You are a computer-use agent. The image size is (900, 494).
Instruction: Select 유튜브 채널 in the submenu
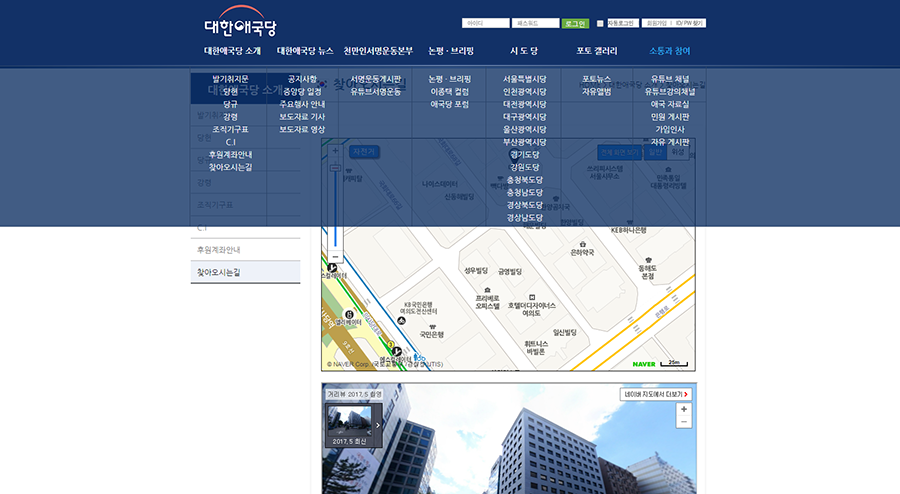[669, 79]
